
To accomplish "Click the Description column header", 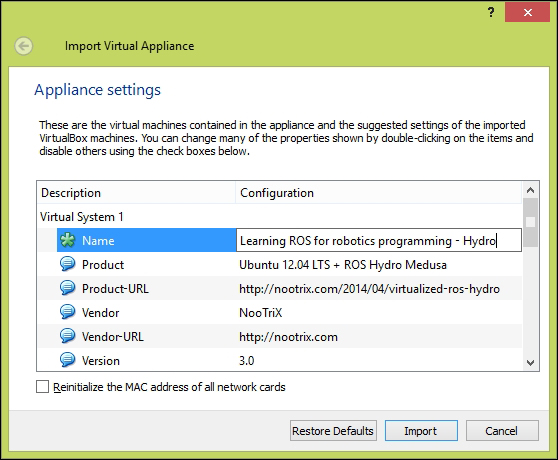I will tap(136, 192).
